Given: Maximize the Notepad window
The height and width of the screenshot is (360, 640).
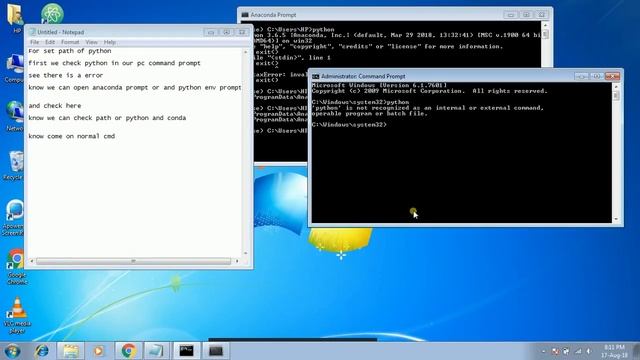Looking at the screenshot, I should (227, 32).
